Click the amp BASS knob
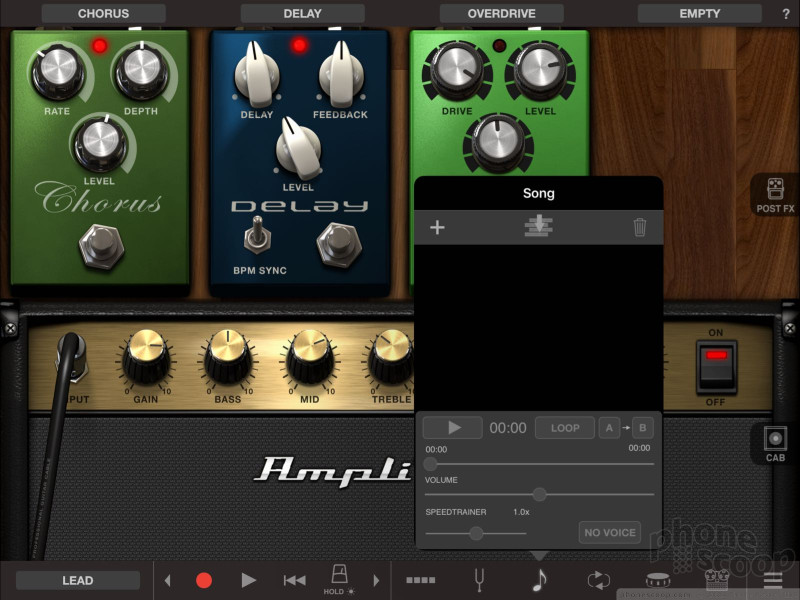The image size is (800, 600). click(x=228, y=357)
